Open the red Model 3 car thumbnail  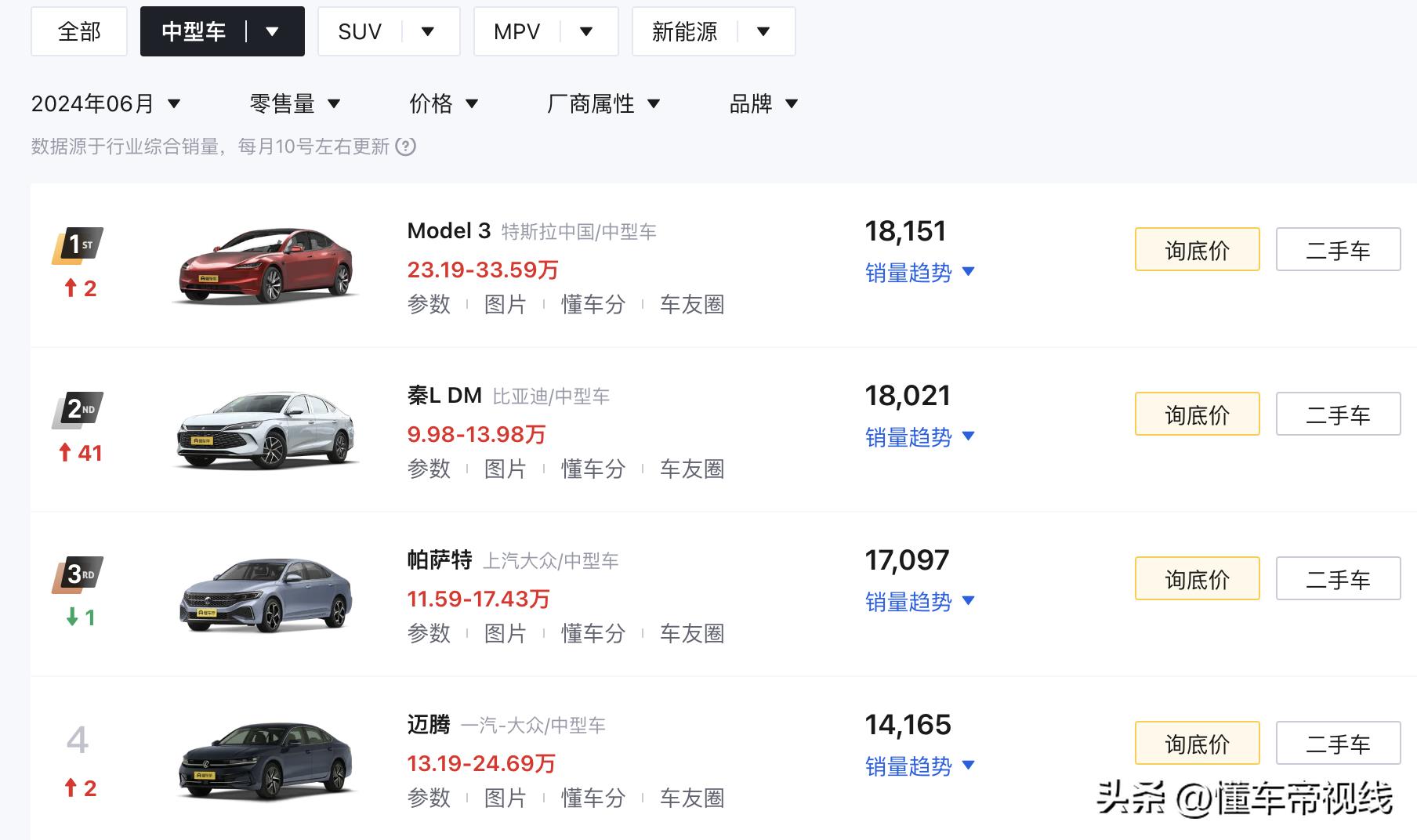tap(266, 265)
